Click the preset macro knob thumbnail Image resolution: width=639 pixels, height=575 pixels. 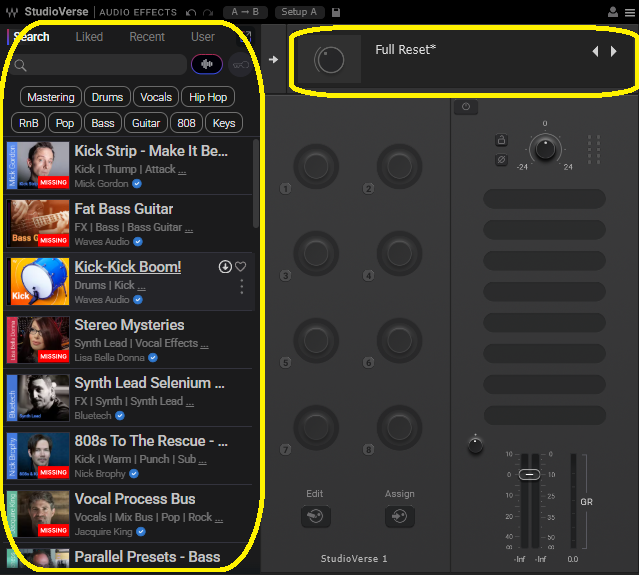click(329, 59)
